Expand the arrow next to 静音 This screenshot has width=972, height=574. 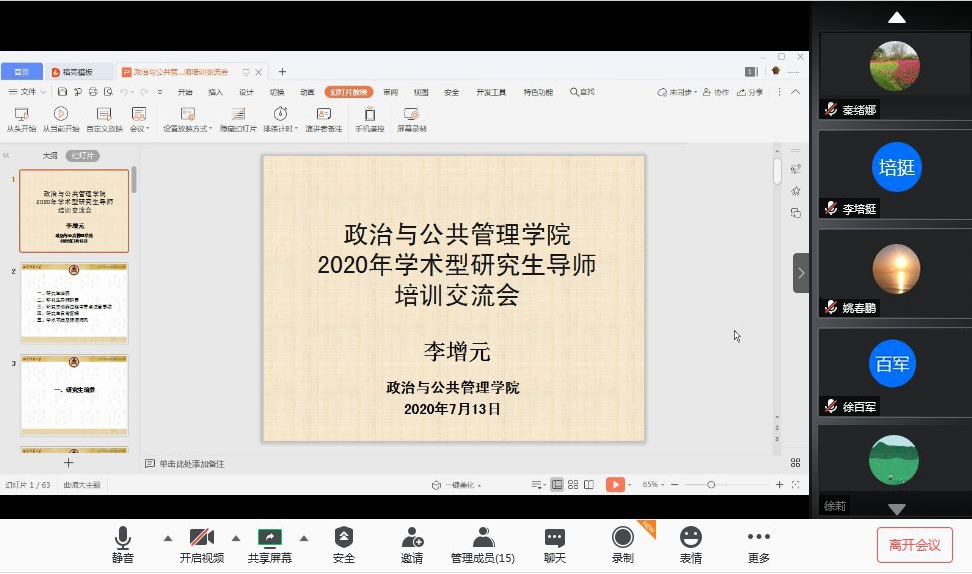coord(167,537)
